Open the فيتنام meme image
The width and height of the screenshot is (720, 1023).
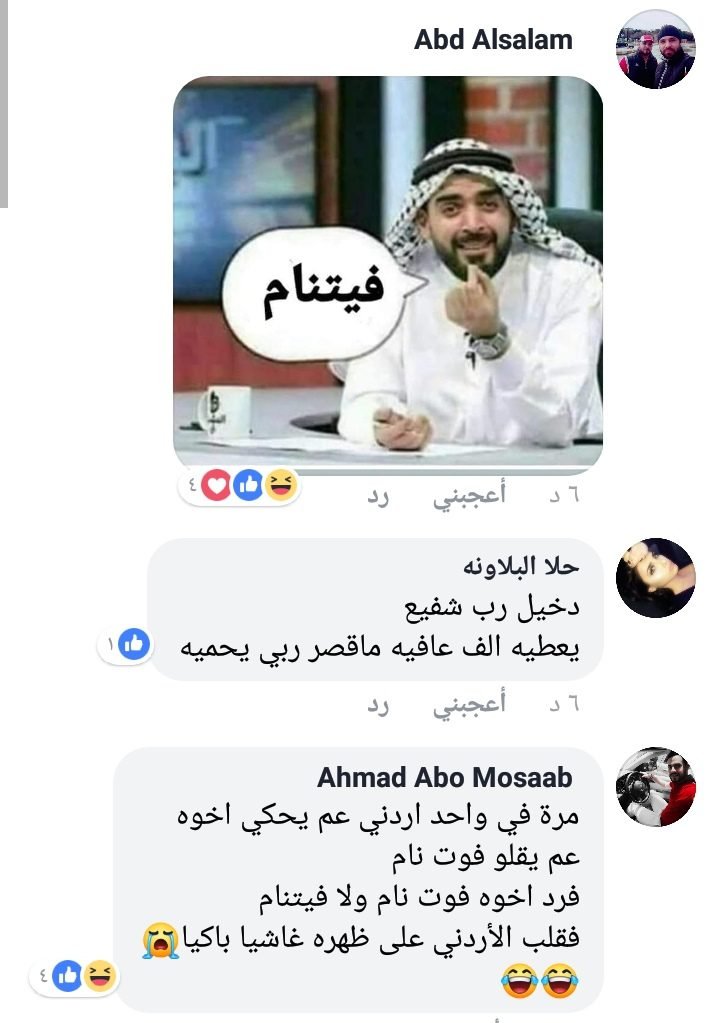pos(388,271)
